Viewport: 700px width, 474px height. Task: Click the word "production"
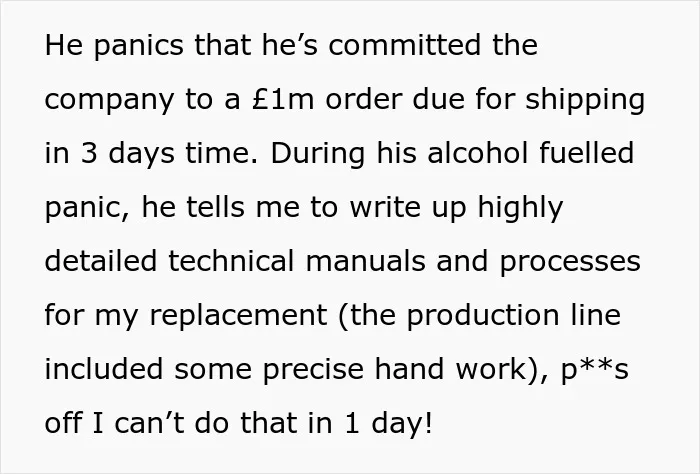pos(483,316)
